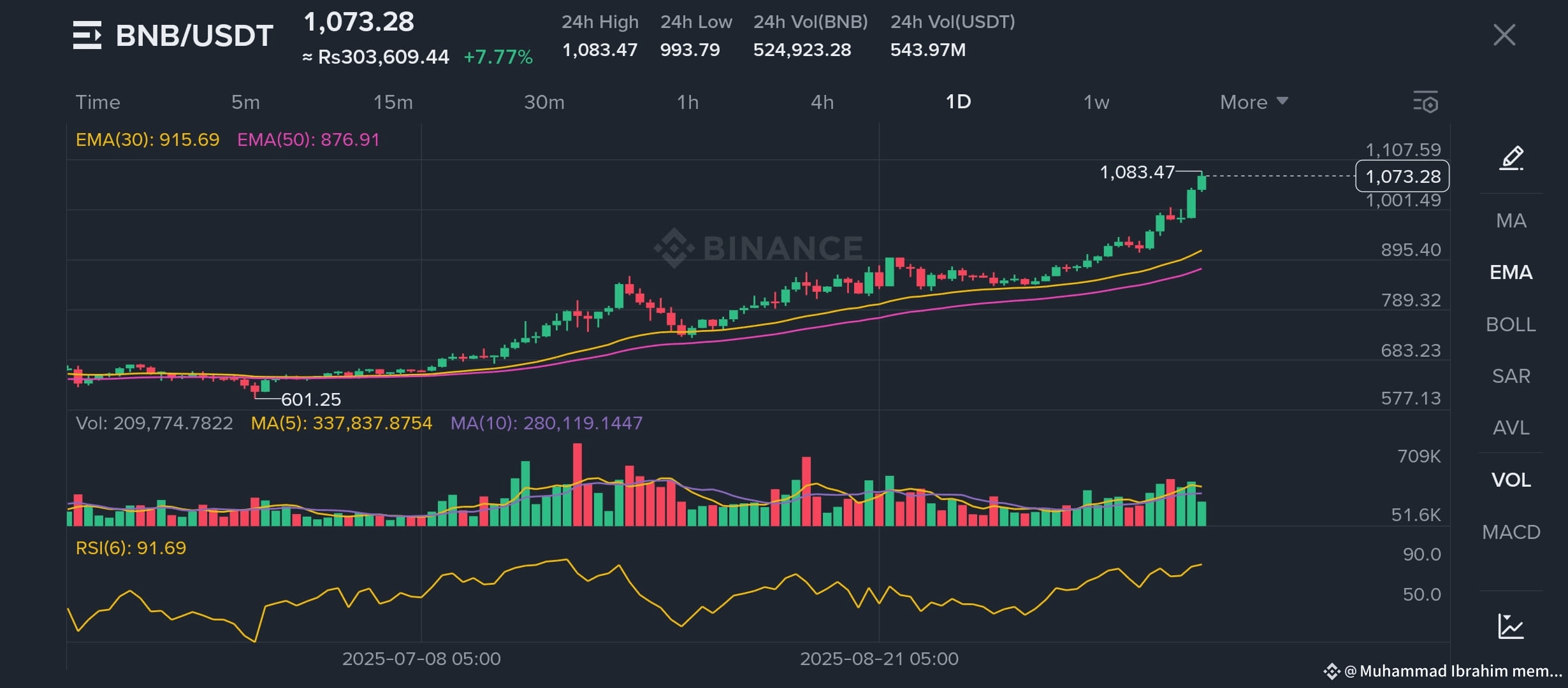Switch to the Time chart interval

[x=98, y=102]
